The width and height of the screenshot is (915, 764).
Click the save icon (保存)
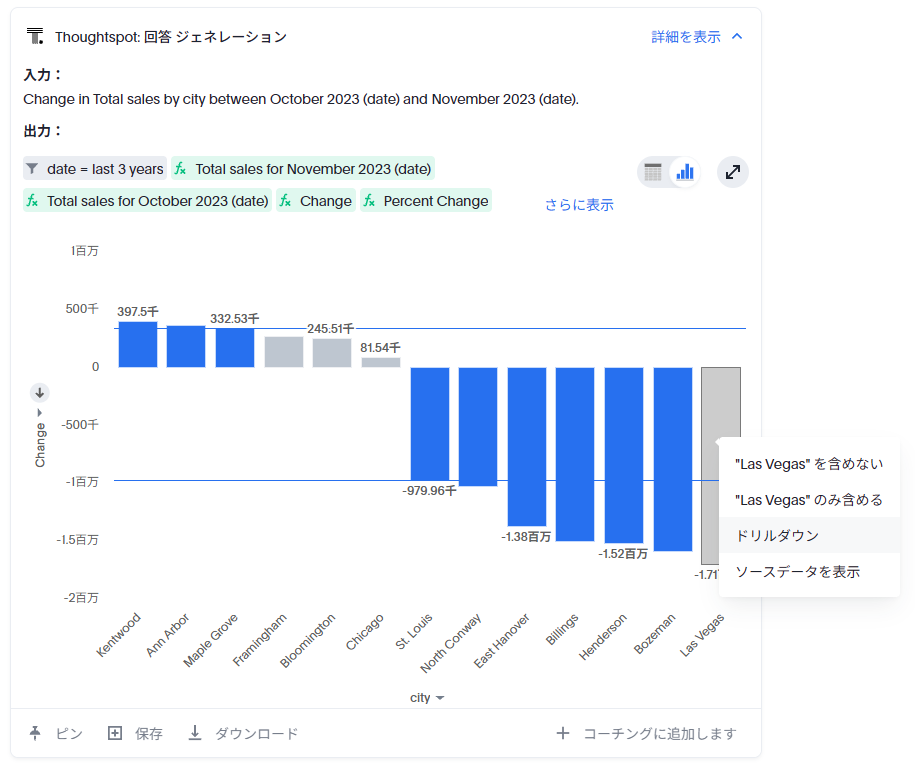pos(115,733)
